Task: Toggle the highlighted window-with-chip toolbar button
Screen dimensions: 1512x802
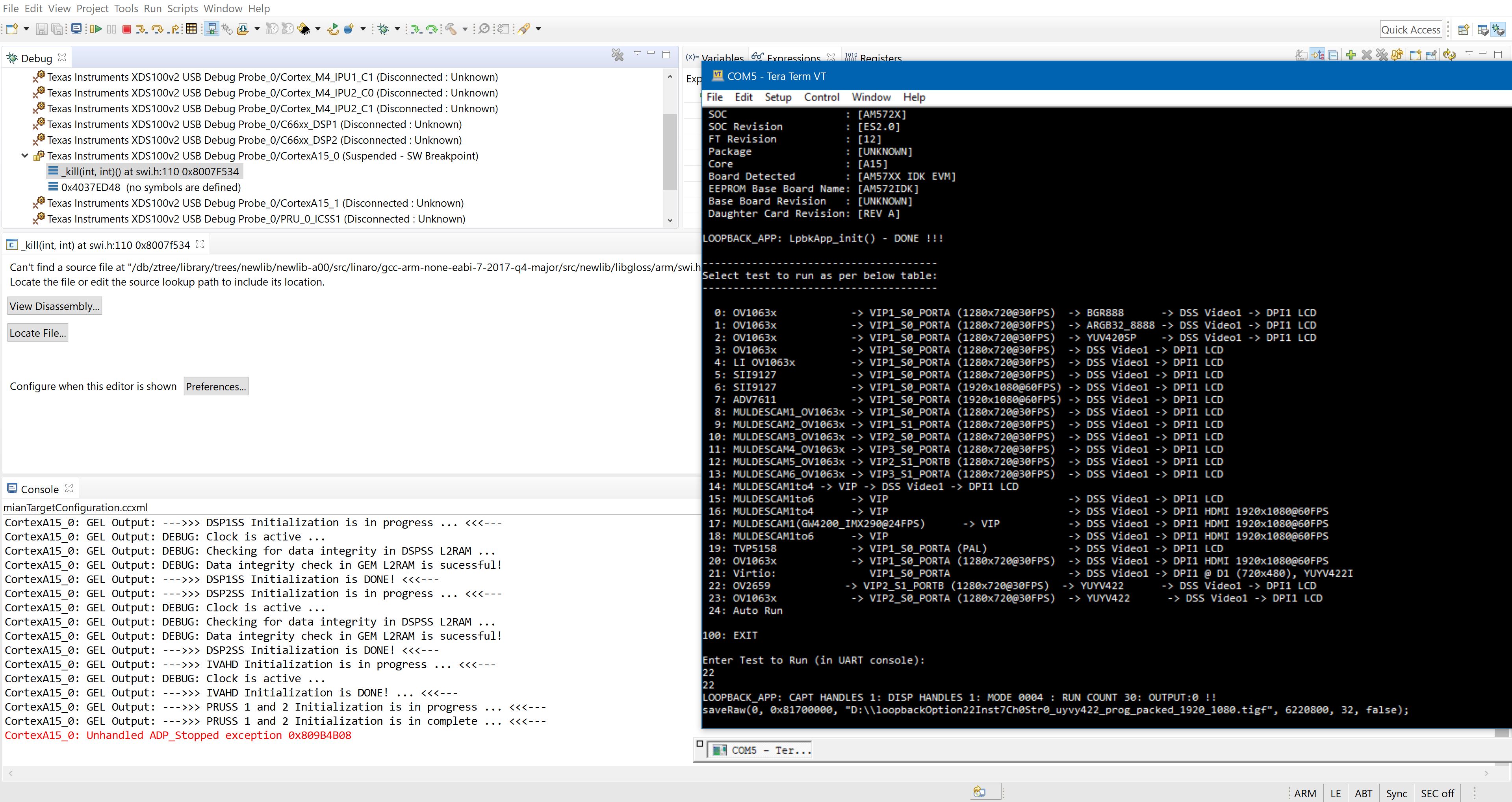Action: click(212, 29)
